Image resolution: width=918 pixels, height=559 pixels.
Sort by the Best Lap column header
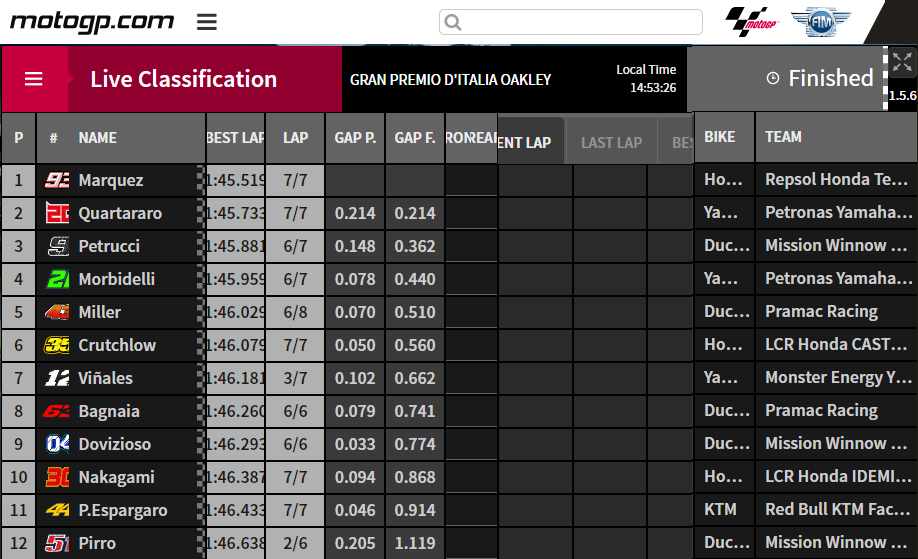click(x=235, y=138)
